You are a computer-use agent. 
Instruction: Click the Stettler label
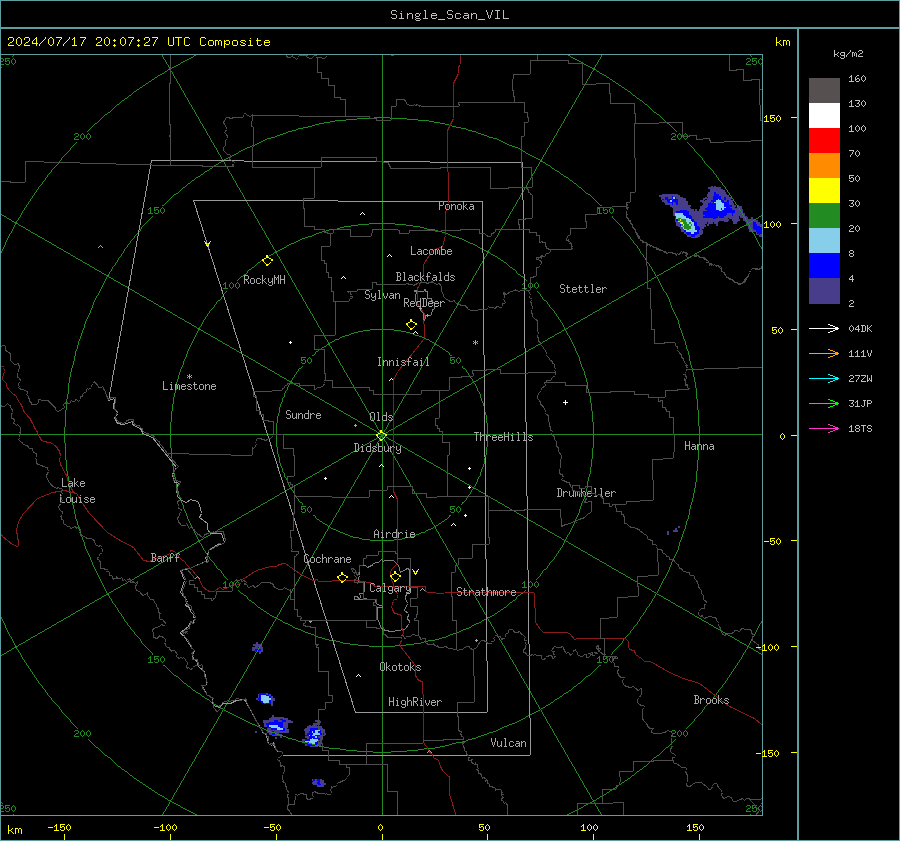click(583, 289)
